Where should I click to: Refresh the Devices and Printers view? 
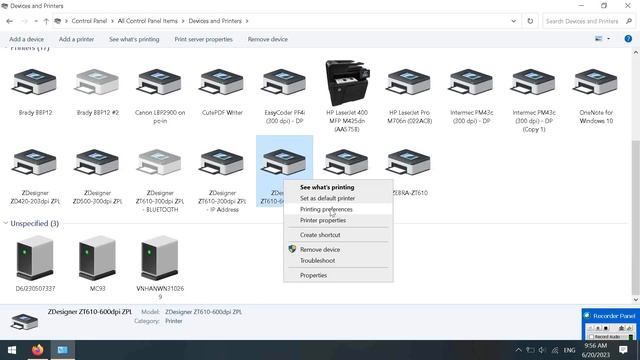tap(530, 21)
